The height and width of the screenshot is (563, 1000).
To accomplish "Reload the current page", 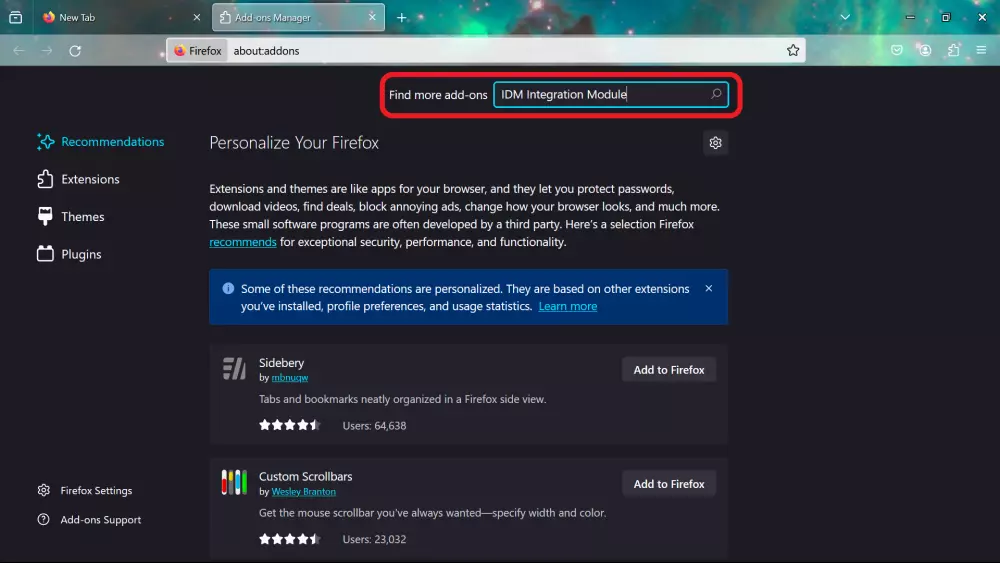I will tap(75, 50).
